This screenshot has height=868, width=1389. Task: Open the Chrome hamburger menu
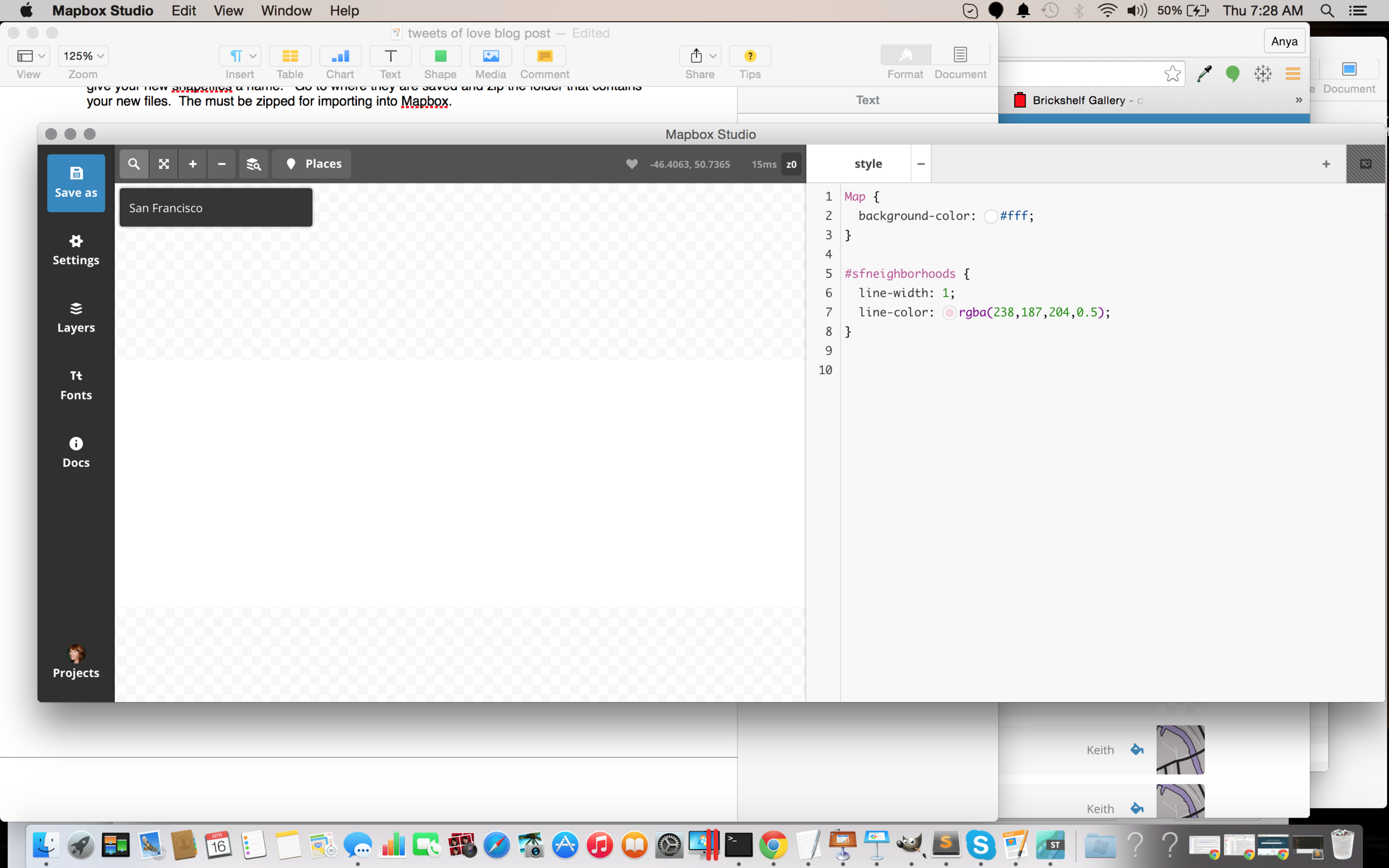point(1293,73)
